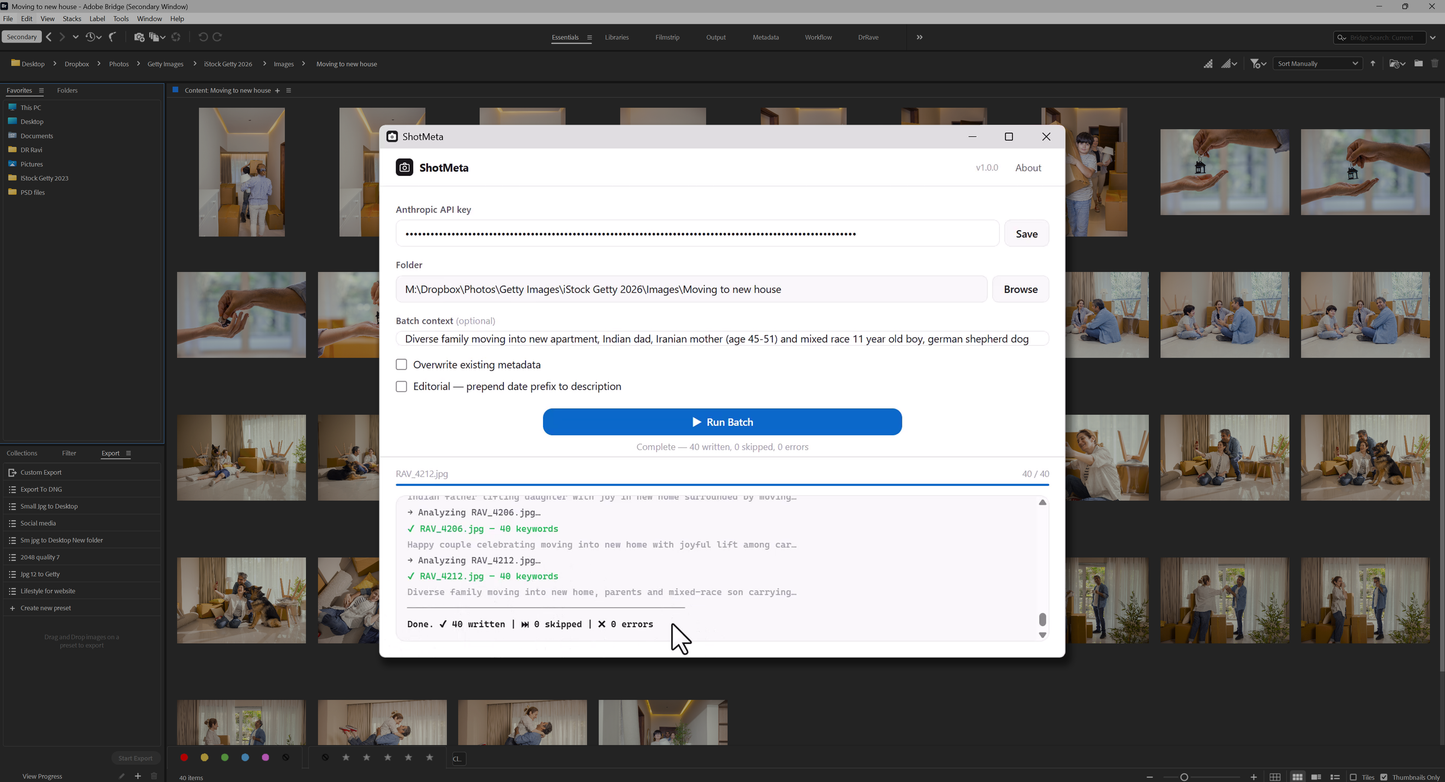1445x782 pixels.
Task: Click the ascending order arrow icon
Action: [x=1372, y=64]
